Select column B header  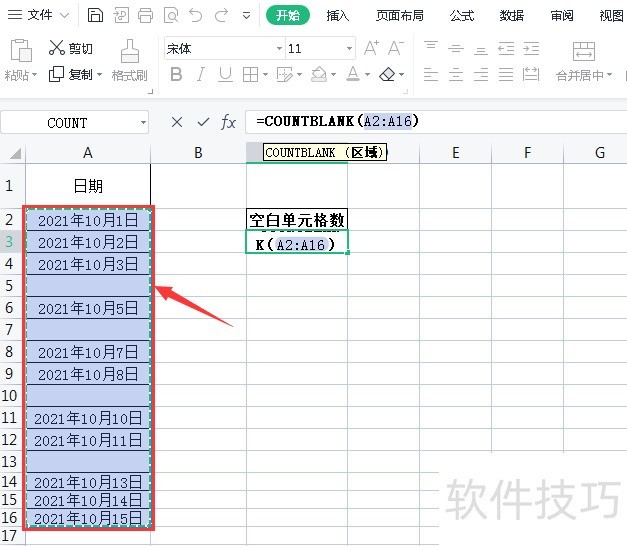tap(198, 153)
